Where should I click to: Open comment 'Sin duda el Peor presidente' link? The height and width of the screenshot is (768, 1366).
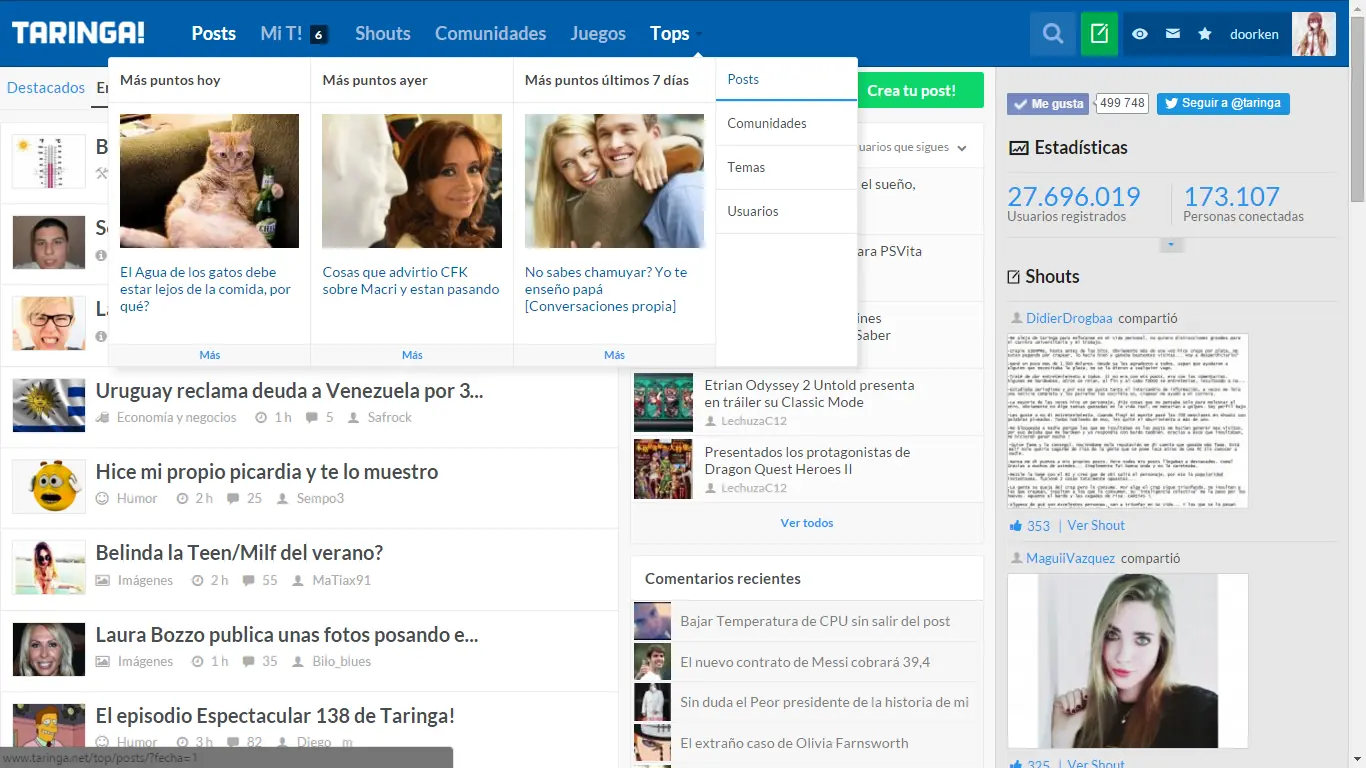point(824,702)
